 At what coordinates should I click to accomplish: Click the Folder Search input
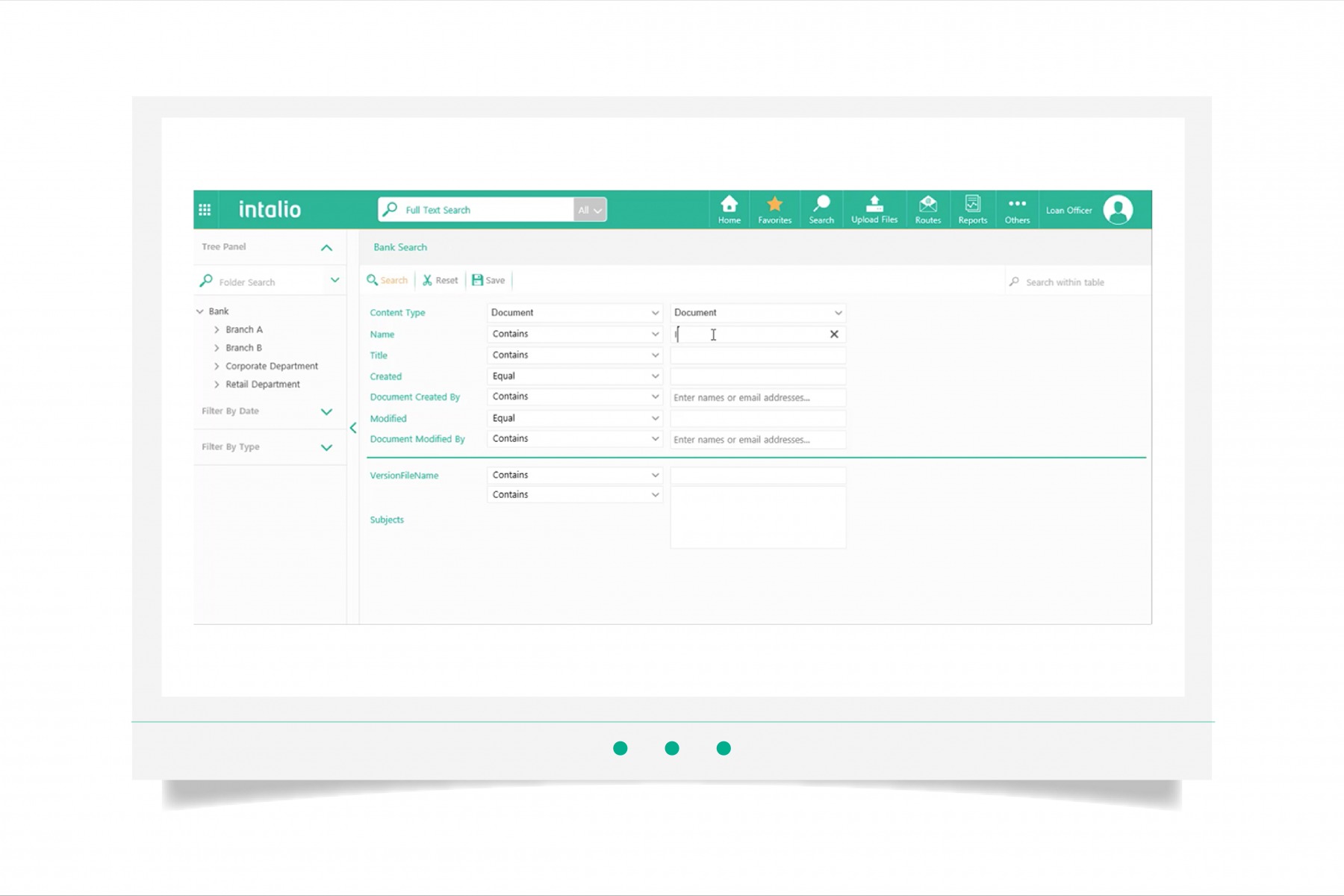click(x=270, y=281)
